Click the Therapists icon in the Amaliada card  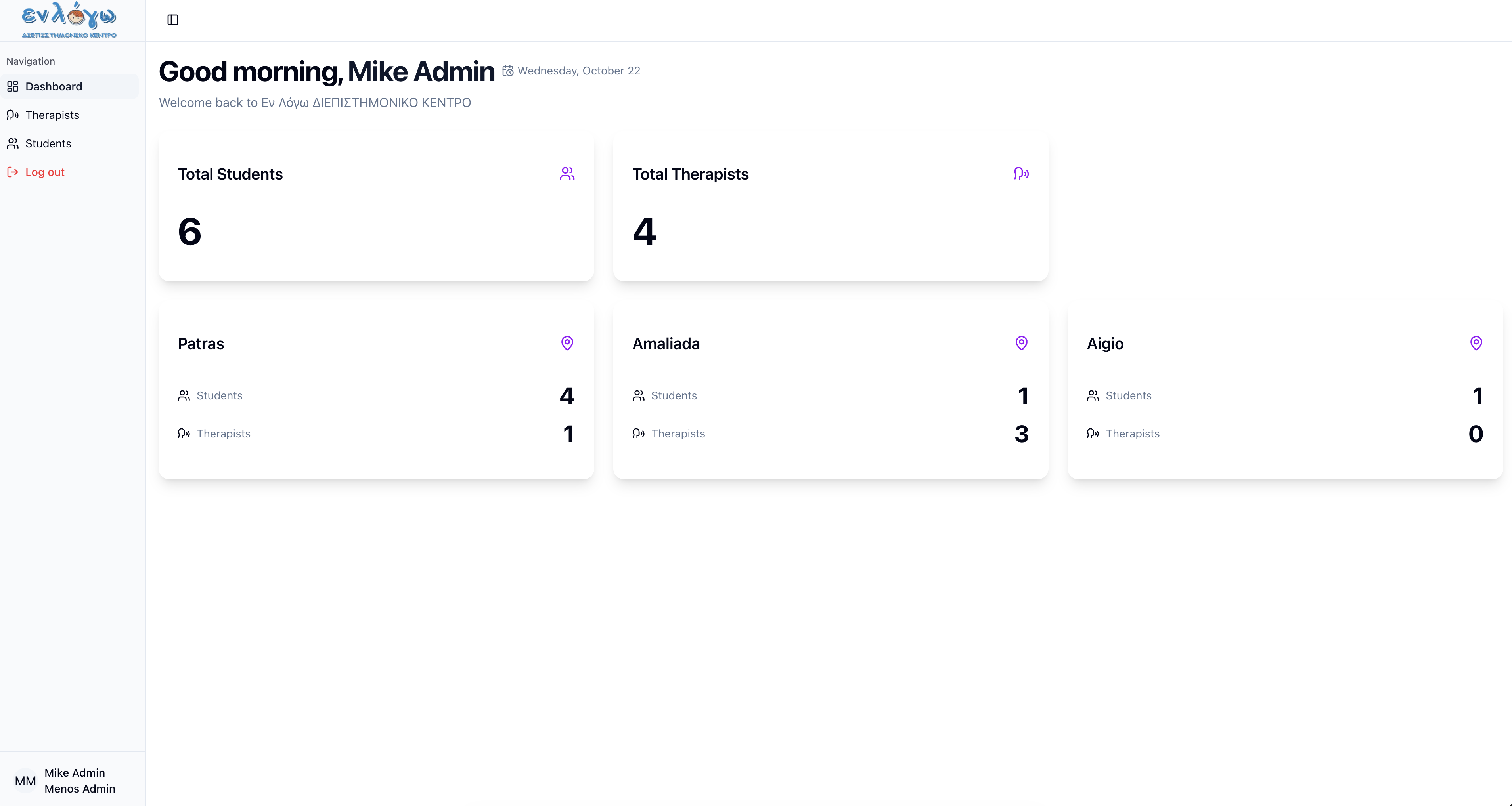pos(638,434)
